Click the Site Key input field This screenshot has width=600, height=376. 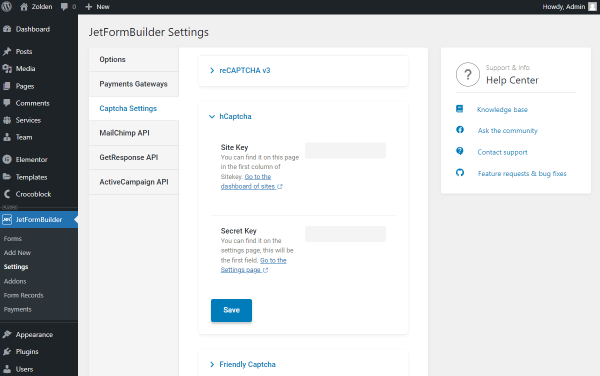[x=345, y=150]
